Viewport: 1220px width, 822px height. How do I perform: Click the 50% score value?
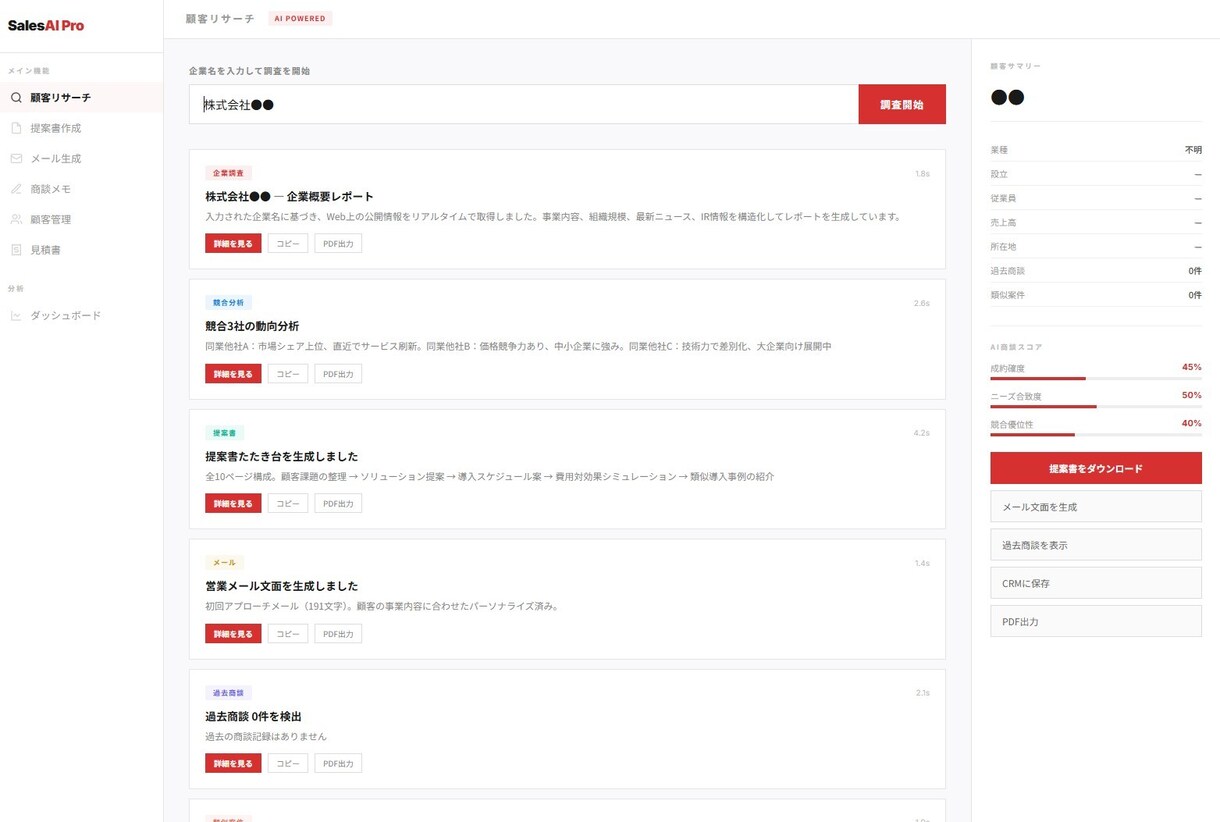(x=1191, y=395)
